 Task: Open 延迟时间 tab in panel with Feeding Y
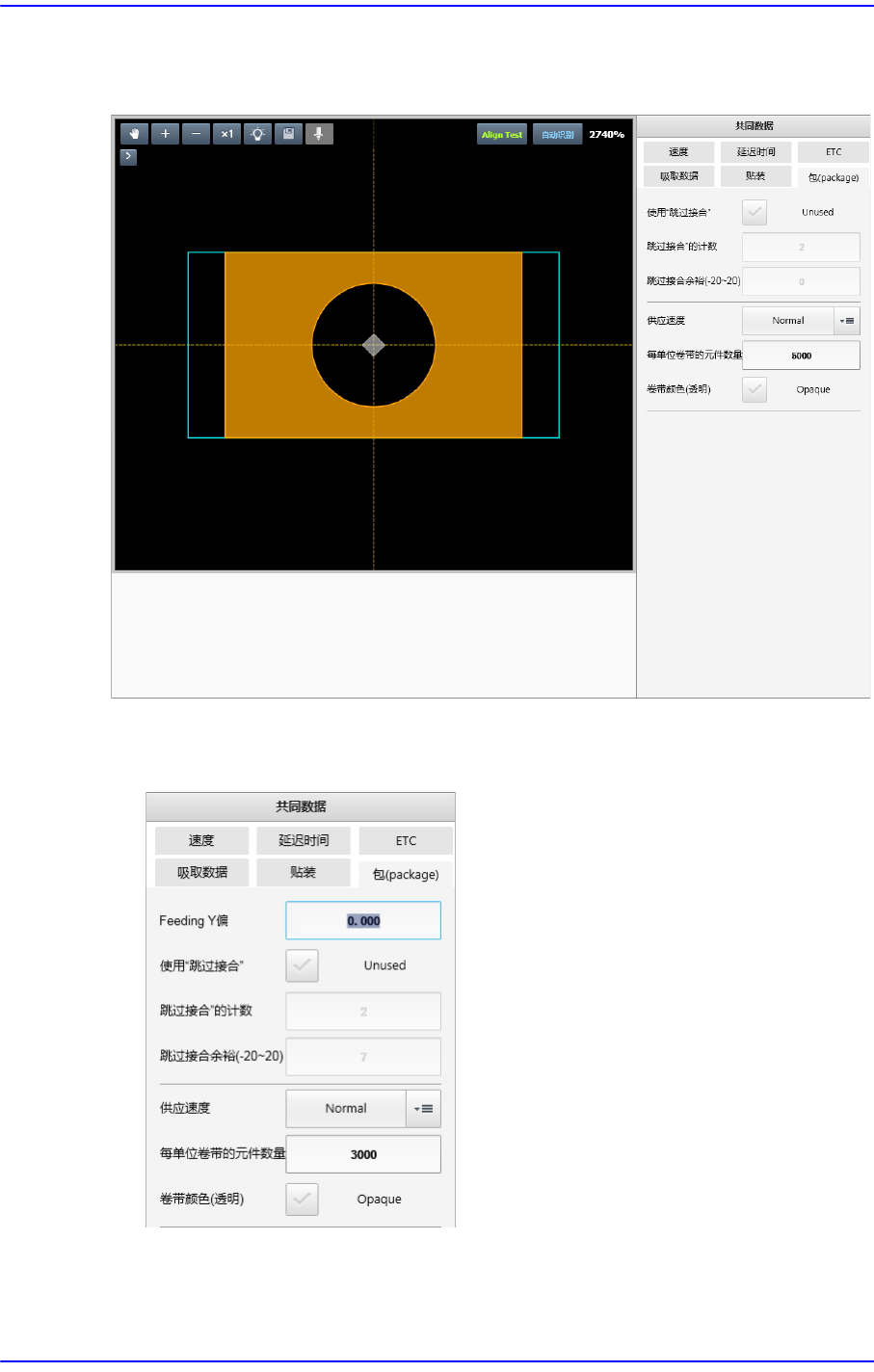tap(304, 840)
